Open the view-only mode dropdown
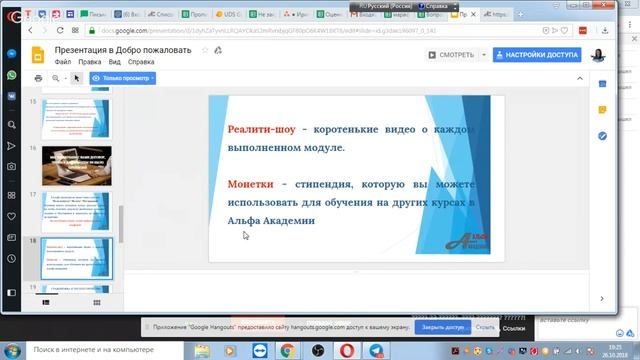This screenshot has height=360, width=640. tap(122, 78)
